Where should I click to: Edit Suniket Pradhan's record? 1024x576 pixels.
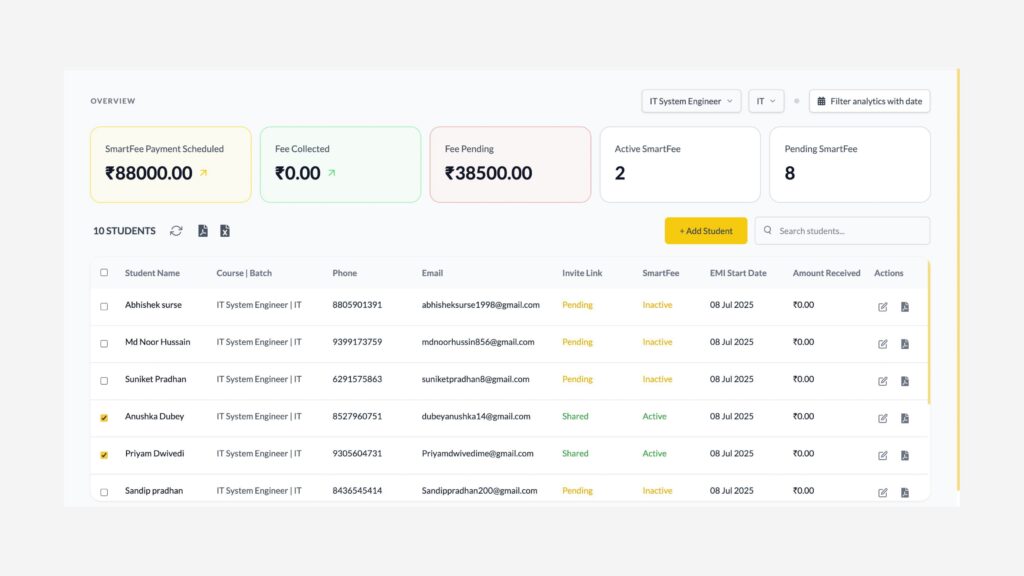click(883, 381)
